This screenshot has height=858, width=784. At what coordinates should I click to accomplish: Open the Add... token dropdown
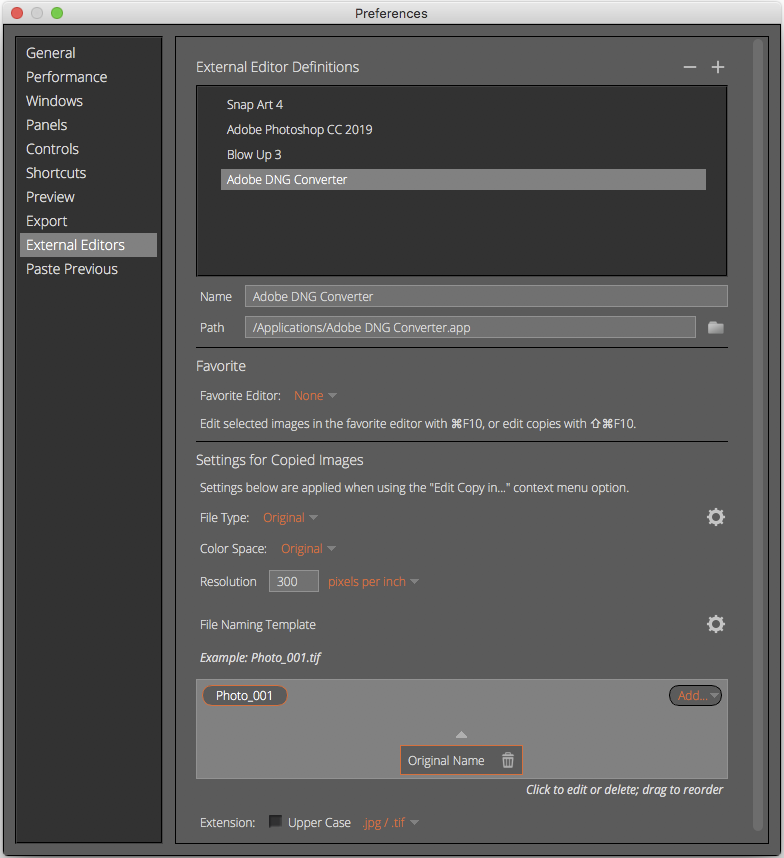click(x=695, y=695)
